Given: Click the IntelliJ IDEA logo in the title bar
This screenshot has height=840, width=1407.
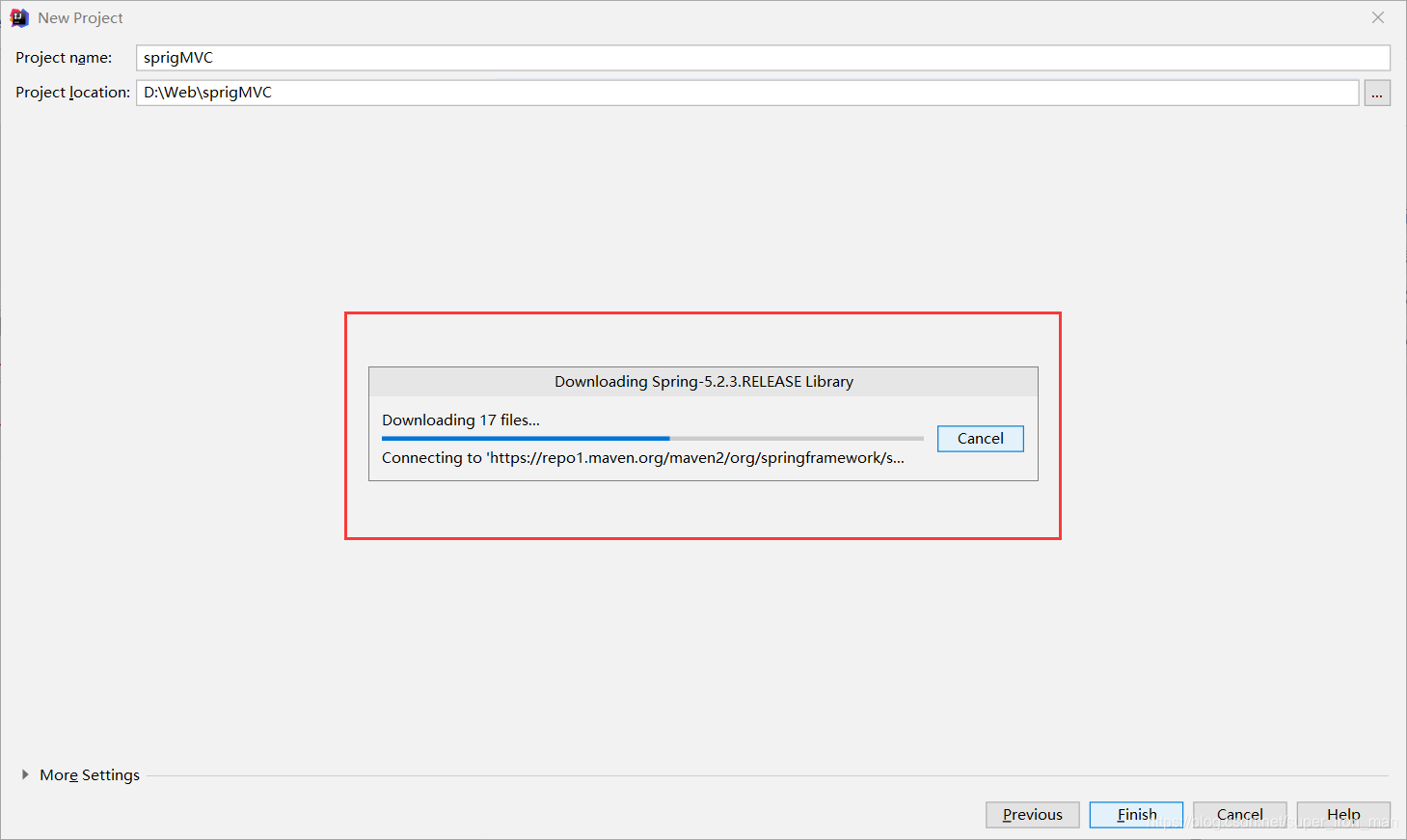Looking at the screenshot, I should [19, 18].
